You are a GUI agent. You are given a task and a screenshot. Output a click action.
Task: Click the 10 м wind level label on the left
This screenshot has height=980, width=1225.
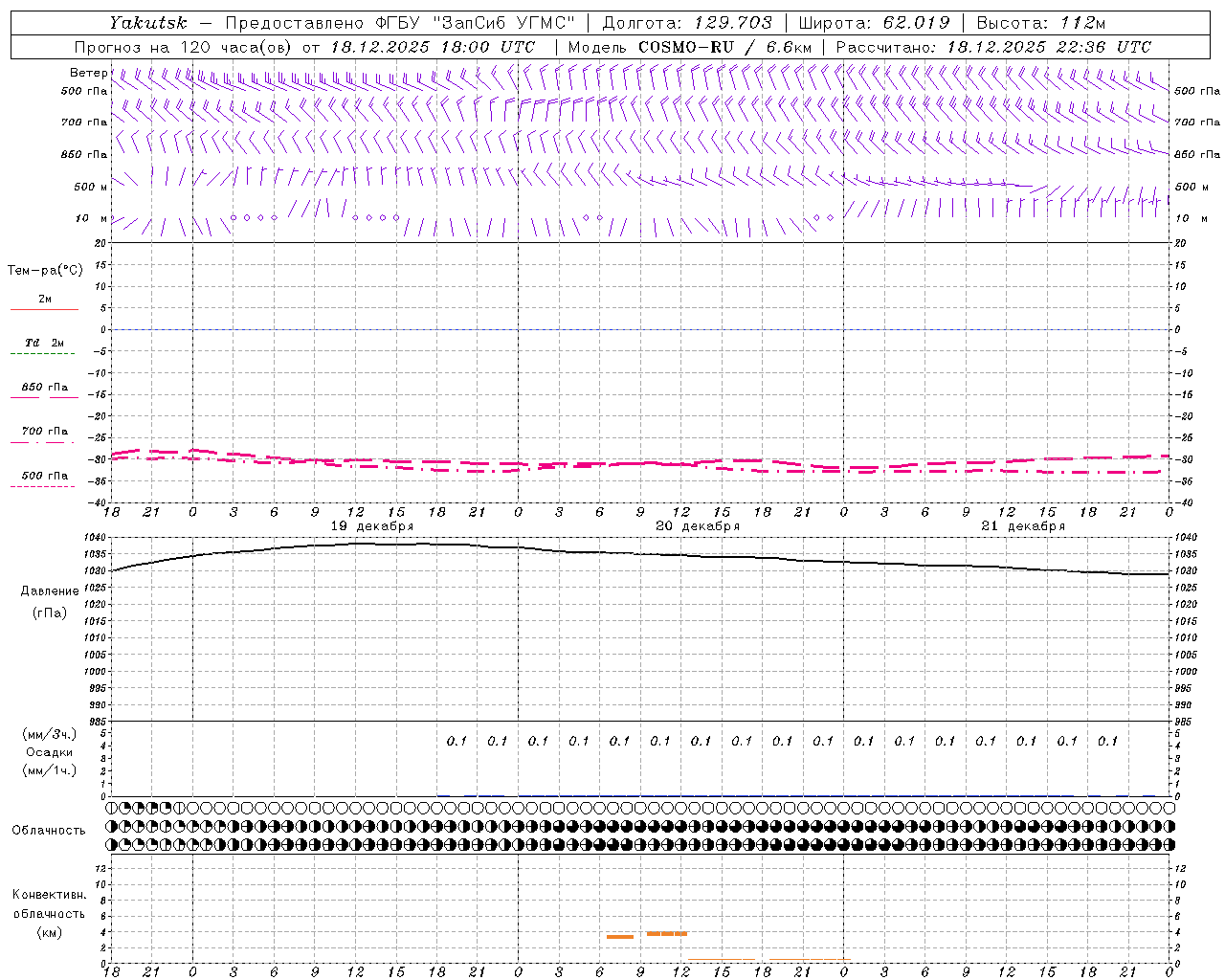92,218
